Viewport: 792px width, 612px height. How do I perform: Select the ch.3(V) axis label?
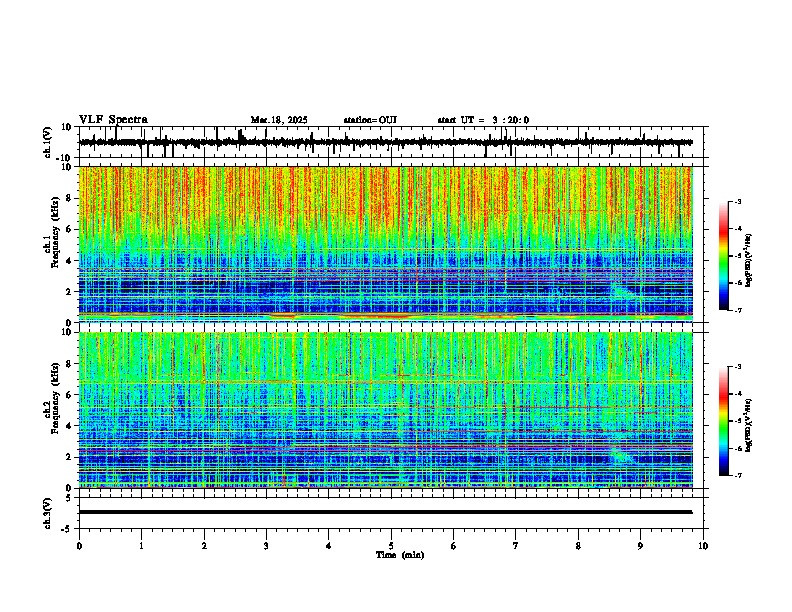point(48,514)
